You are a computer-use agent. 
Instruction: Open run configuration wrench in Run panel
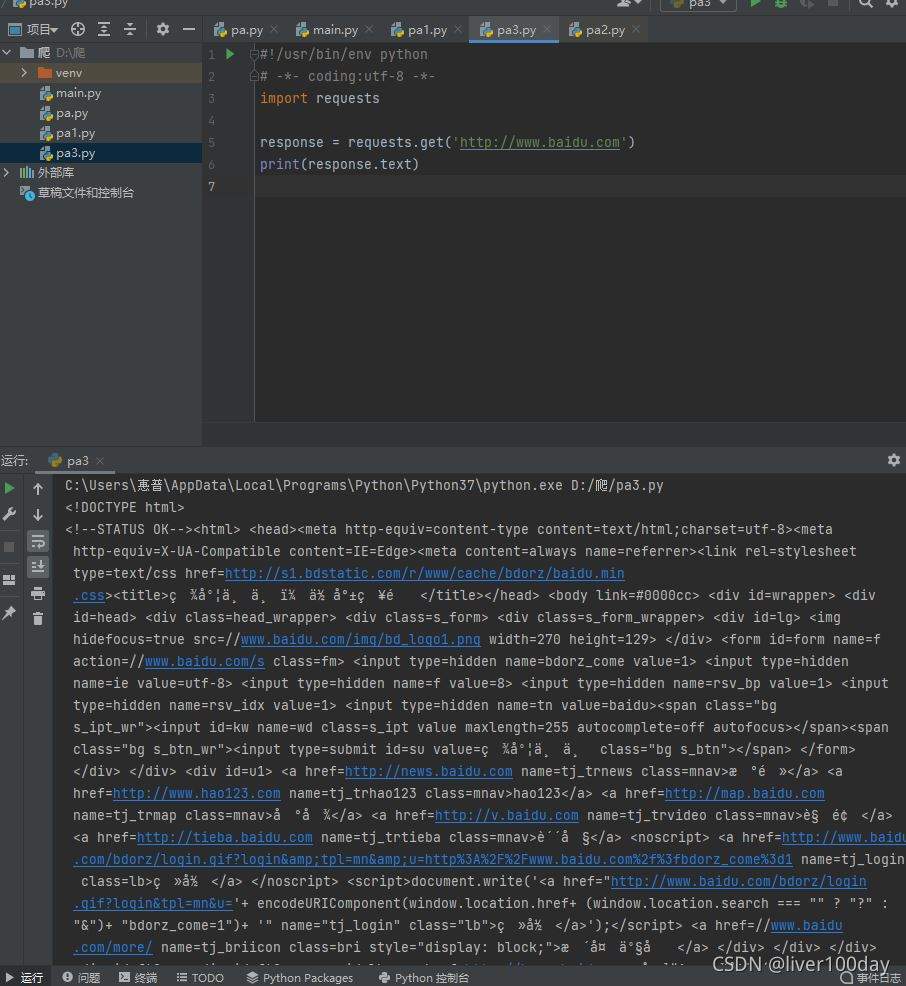[x=9, y=515]
